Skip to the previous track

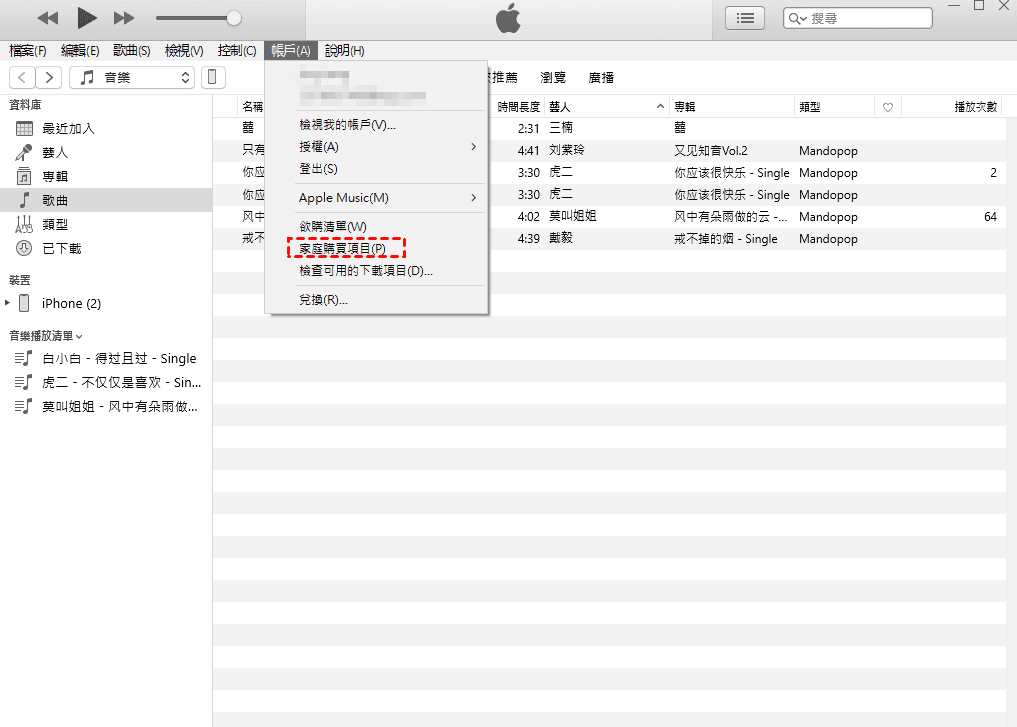coord(48,18)
